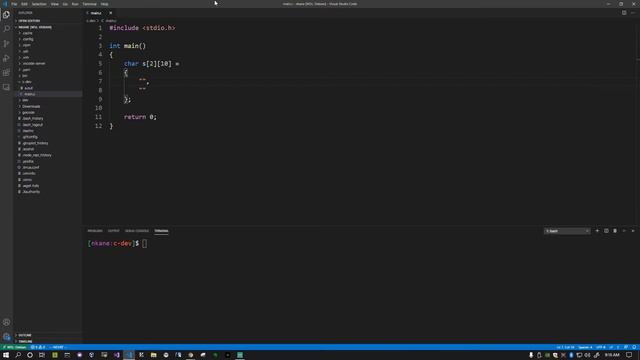Open the Edit menu
The image size is (640, 360).
point(24,4)
